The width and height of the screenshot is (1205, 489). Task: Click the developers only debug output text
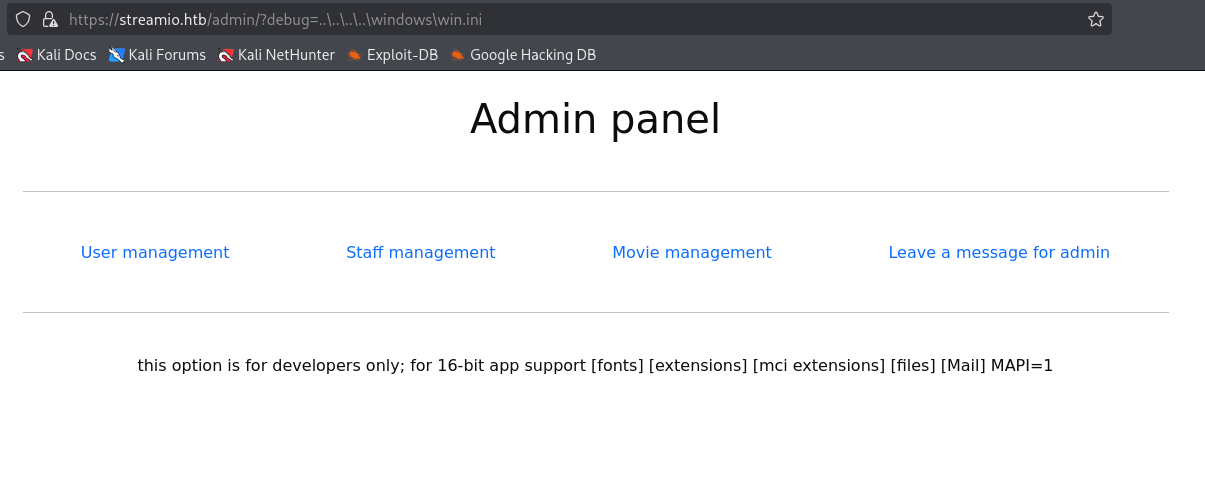(x=595, y=366)
